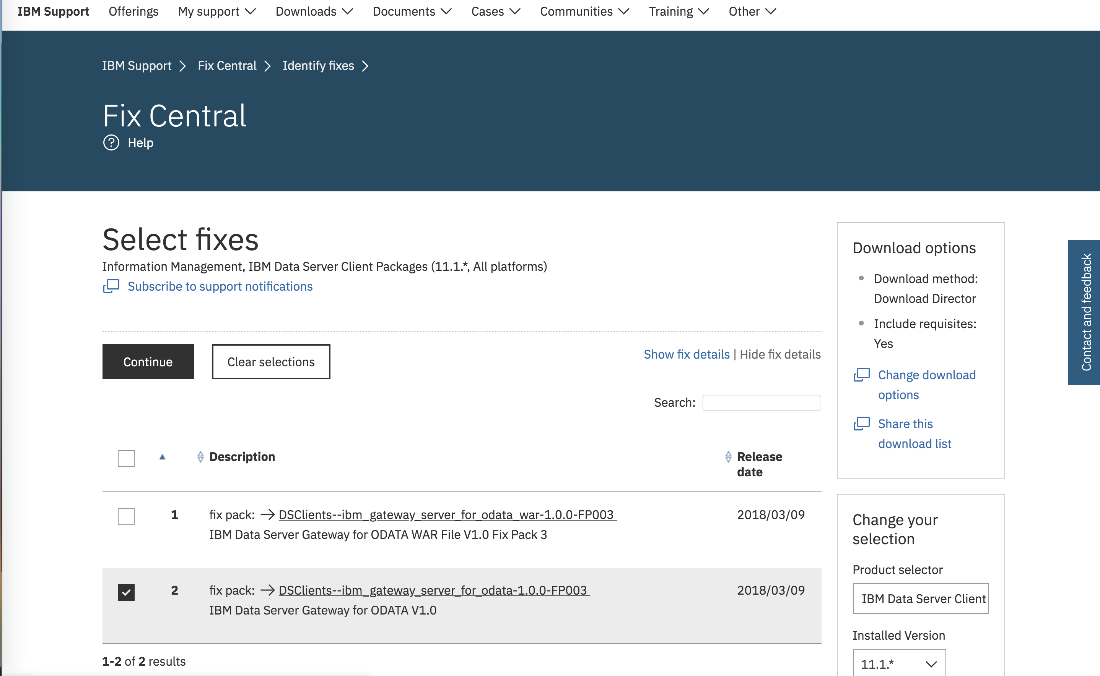Click the Clear selections button
Screen dimensions: 1100x676
pyautogui.click(x=271, y=362)
